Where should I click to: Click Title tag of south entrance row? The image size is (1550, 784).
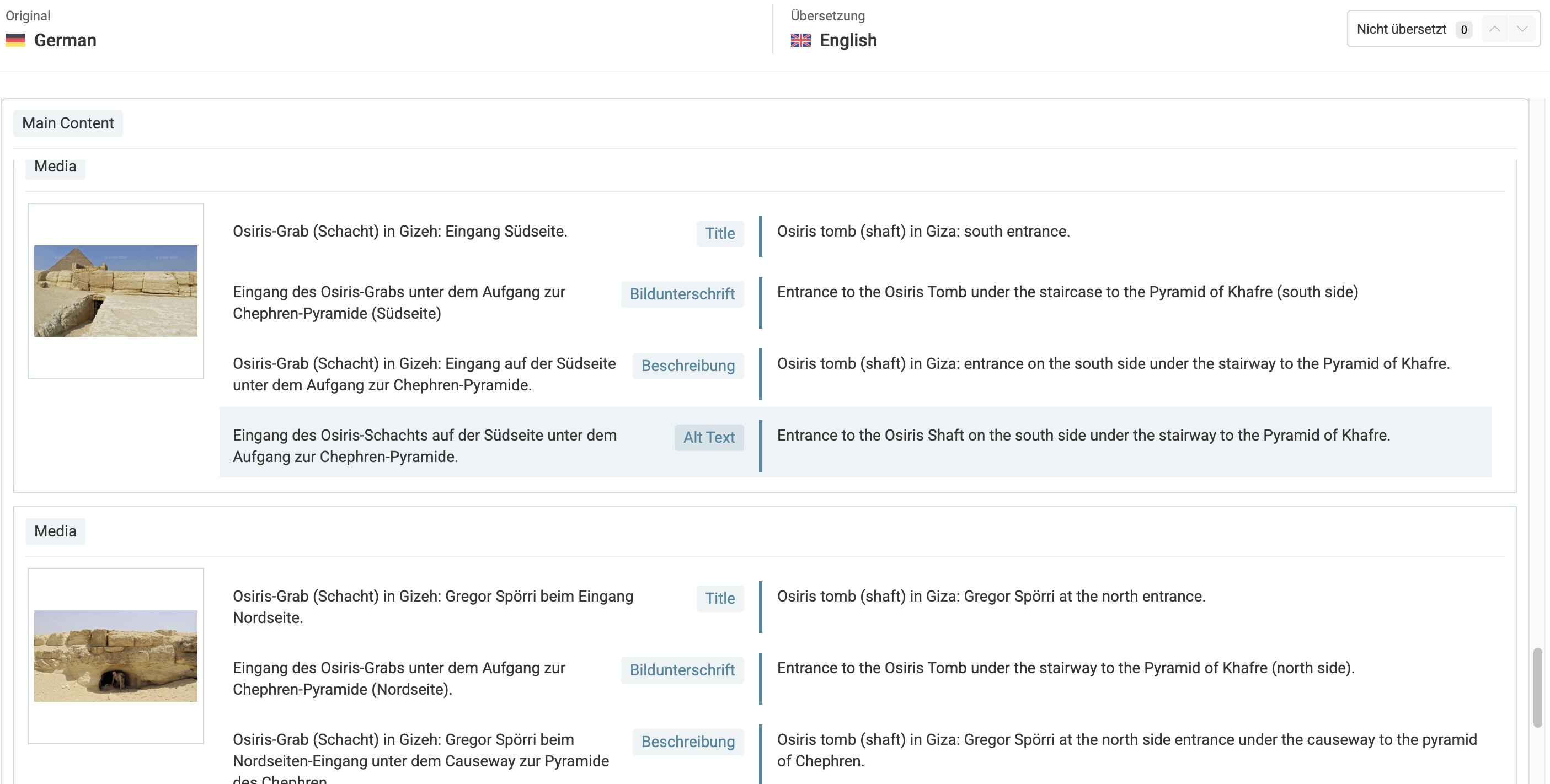tap(720, 233)
